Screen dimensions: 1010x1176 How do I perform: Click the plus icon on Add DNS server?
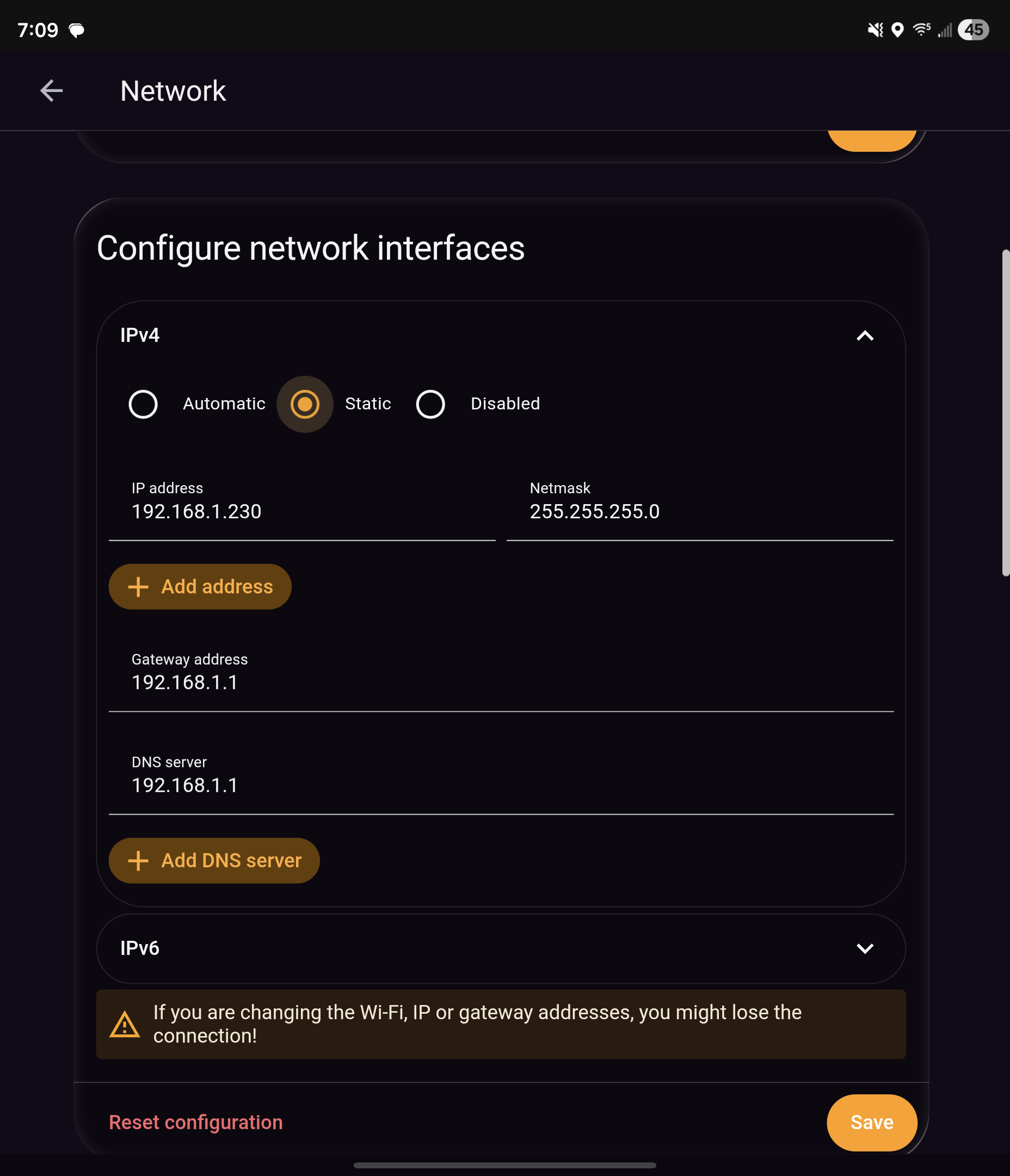tap(139, 860)
